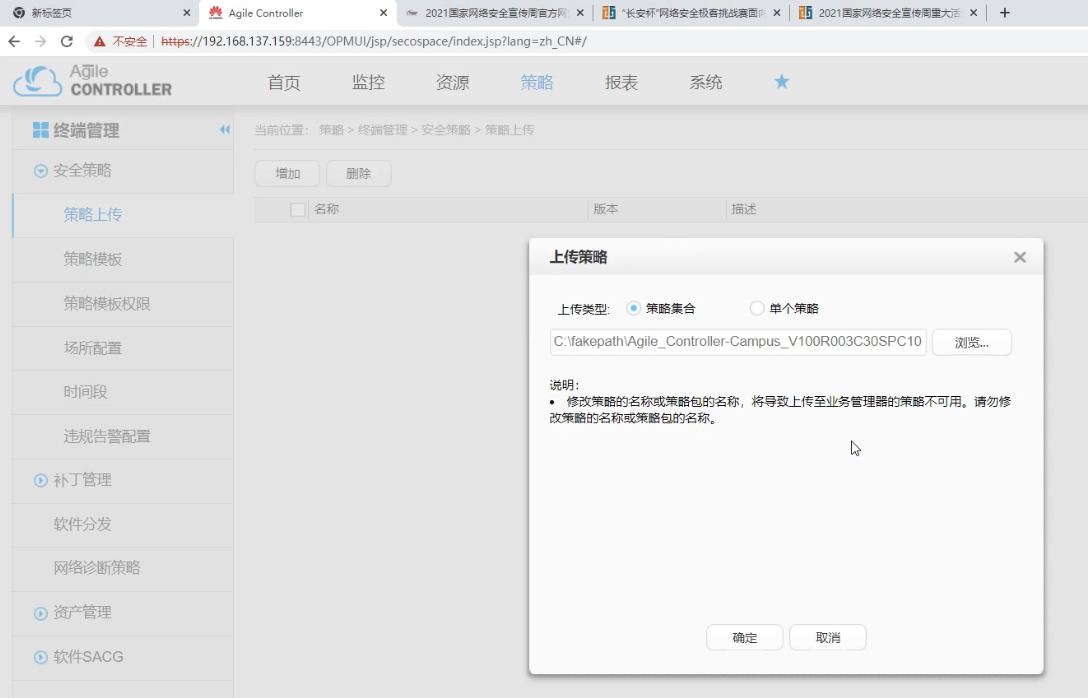Switch to 2021国家网络安全宣传周官方网 tab
This screenshot has height=698, width=1088.
point(495,12)
